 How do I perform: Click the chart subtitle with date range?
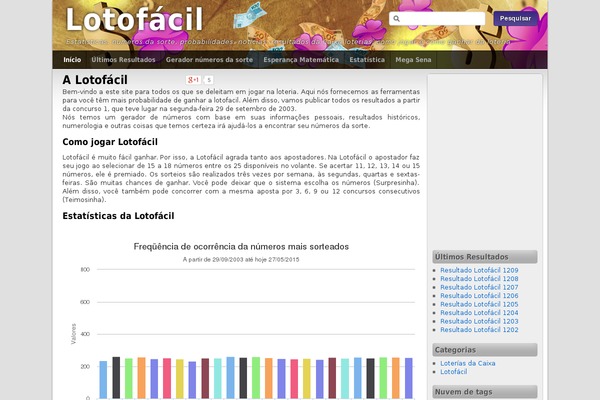241,260
